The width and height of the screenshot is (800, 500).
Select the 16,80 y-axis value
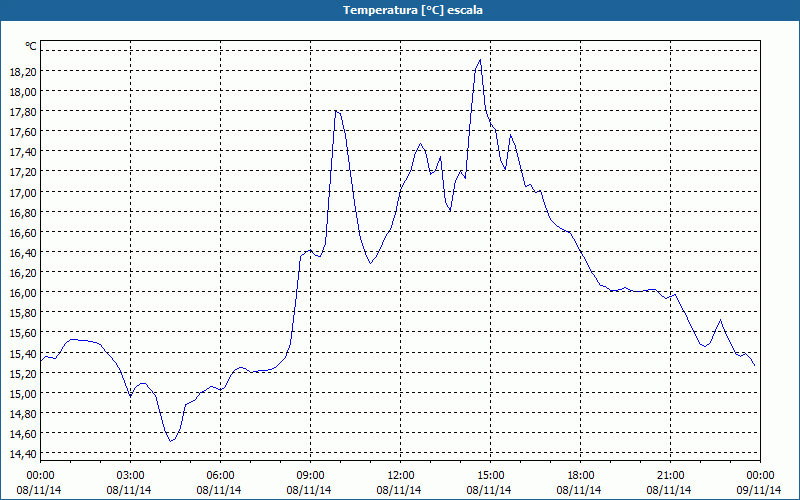[23, 213]
